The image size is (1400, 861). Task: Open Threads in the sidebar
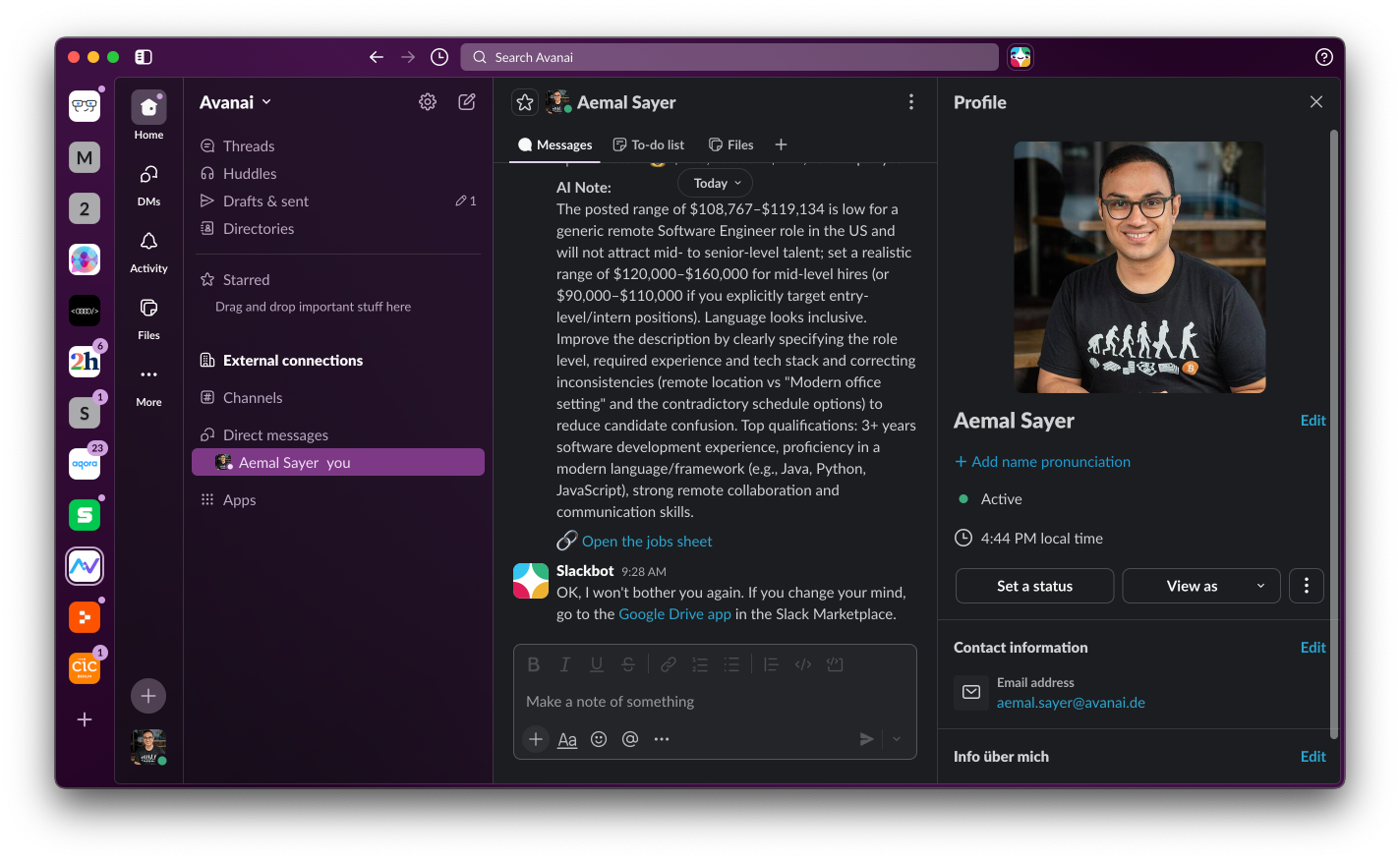[x=338, y=145]
